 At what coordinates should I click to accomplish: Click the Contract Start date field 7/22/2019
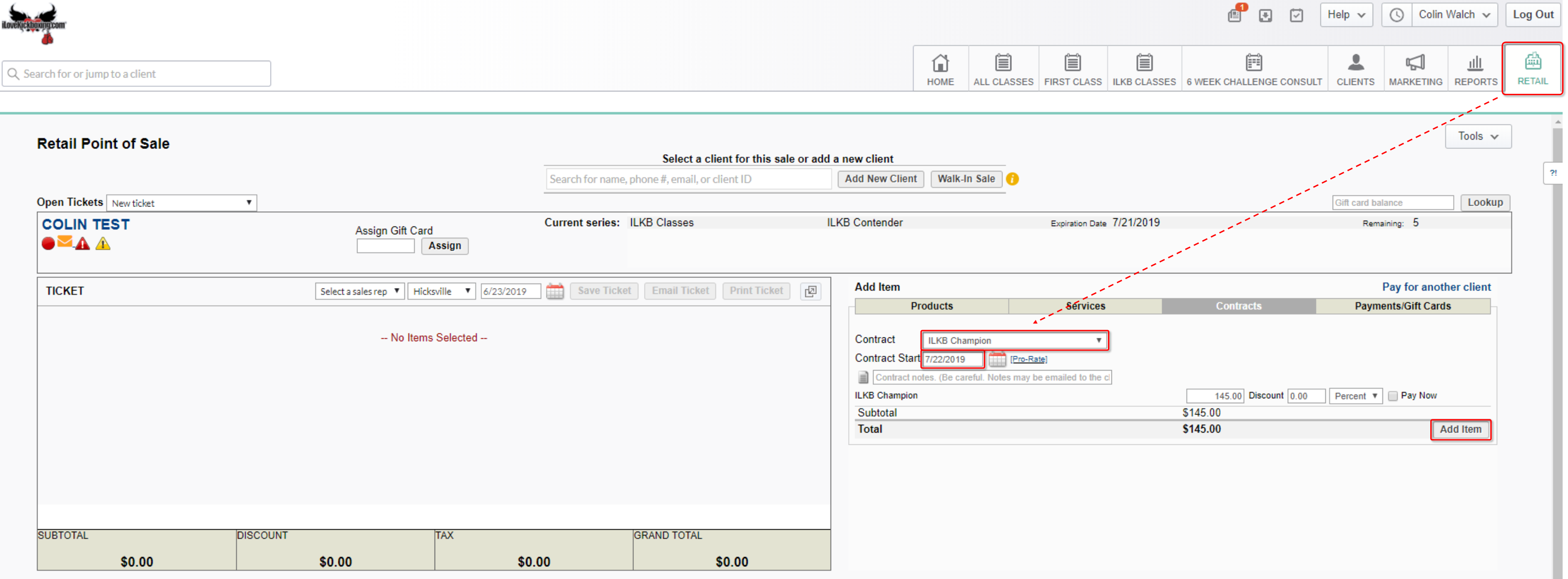pyautogui.click(x=953, y=359)
